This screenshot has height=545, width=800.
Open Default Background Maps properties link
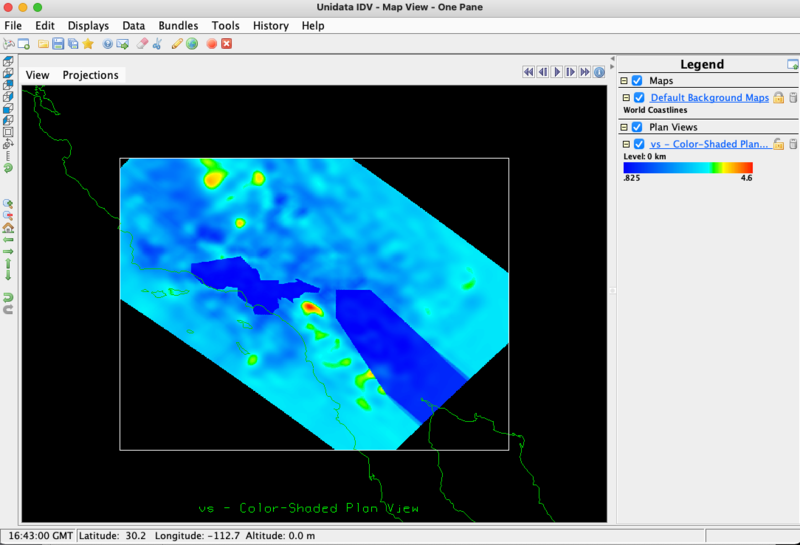709,97
